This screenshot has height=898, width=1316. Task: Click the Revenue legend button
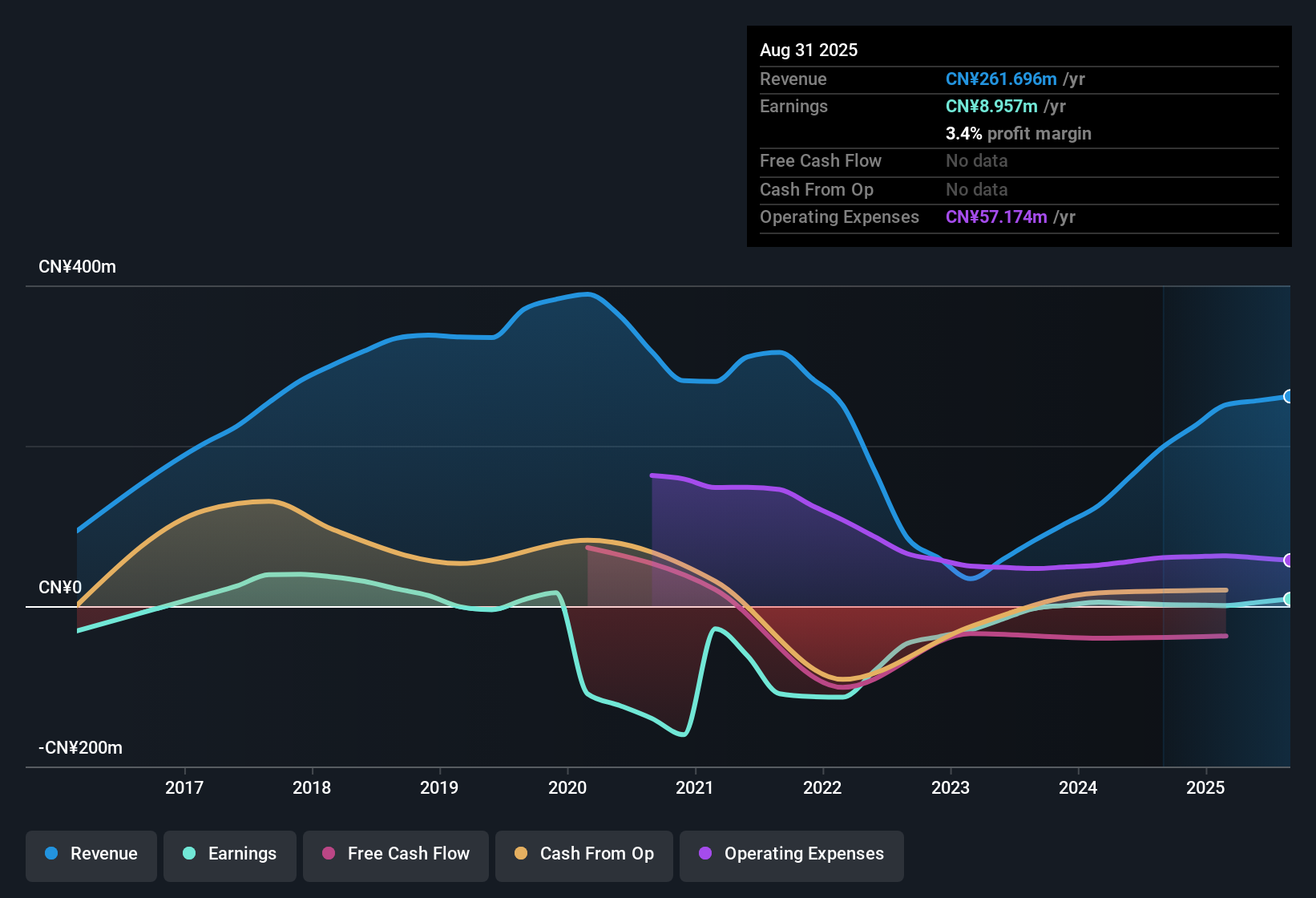[x=91, y=854]
